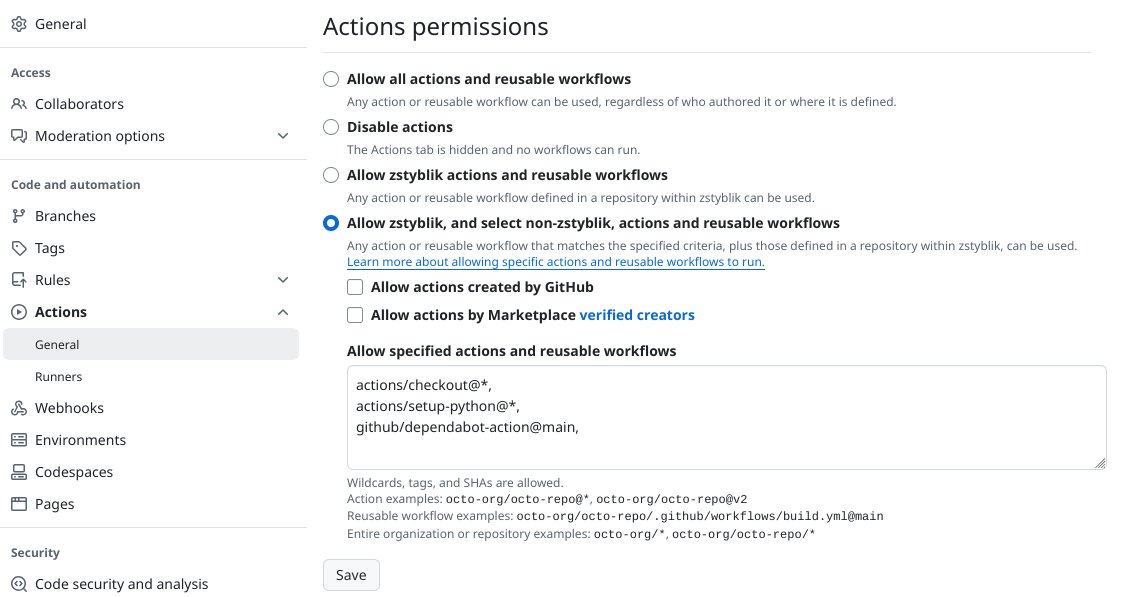Open Runners under Actions
Image resolution: width=1139 pixels, height=597 pixels.
[x=58, y=376]
